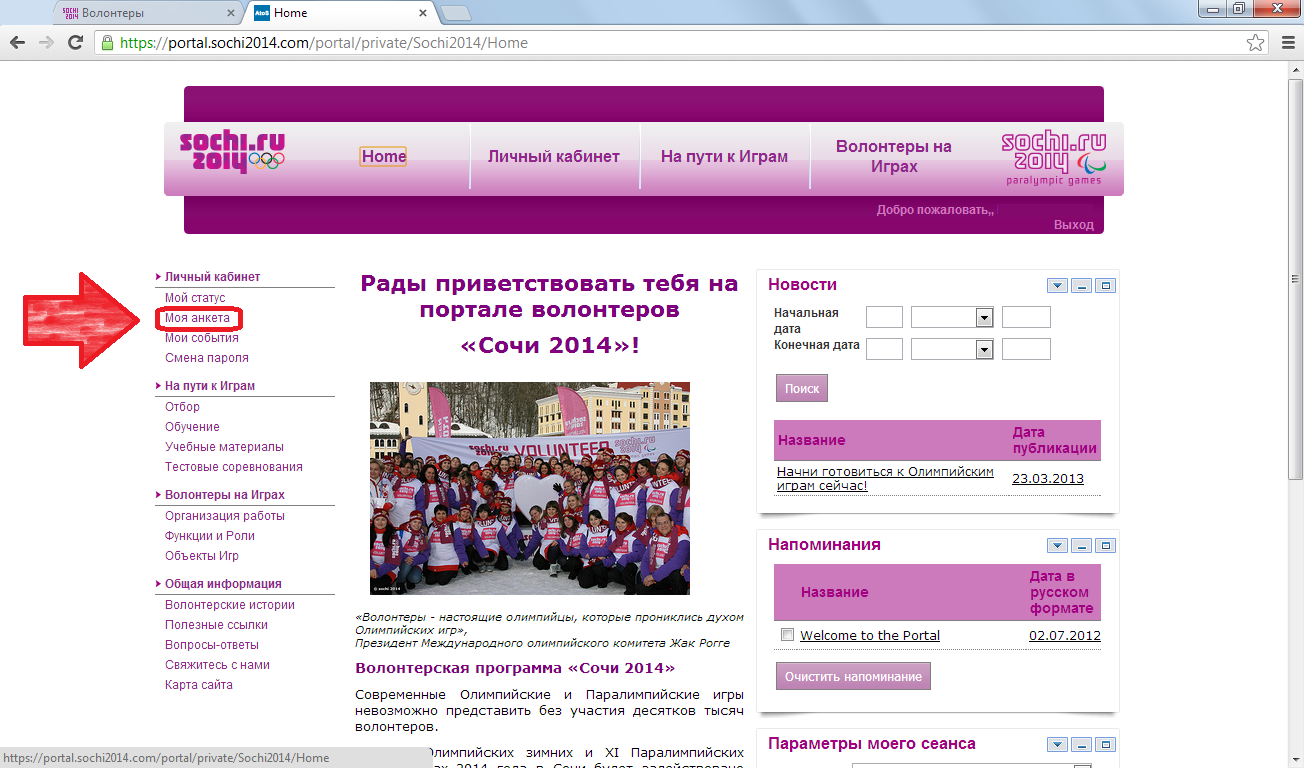
Task: Select the Home navigation tab
Action: (x=384, y=157)
